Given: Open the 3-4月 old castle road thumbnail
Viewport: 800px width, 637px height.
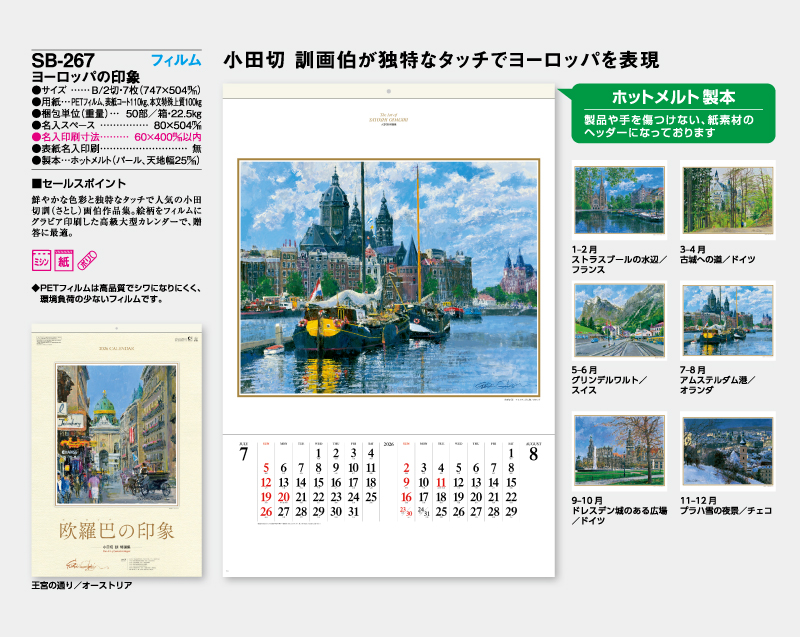Looking at the screenshot, I should pyautogui.click(x=728, y=200).
